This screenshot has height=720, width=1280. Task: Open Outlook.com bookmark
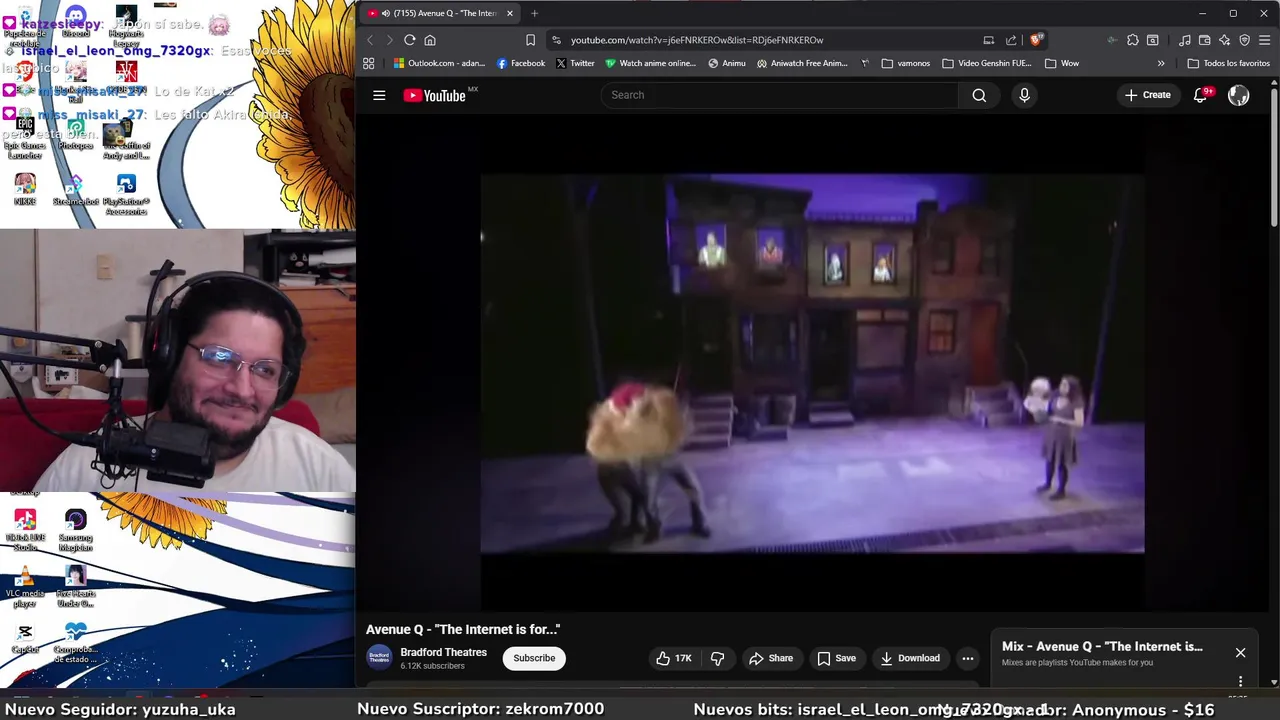(439, 63)
